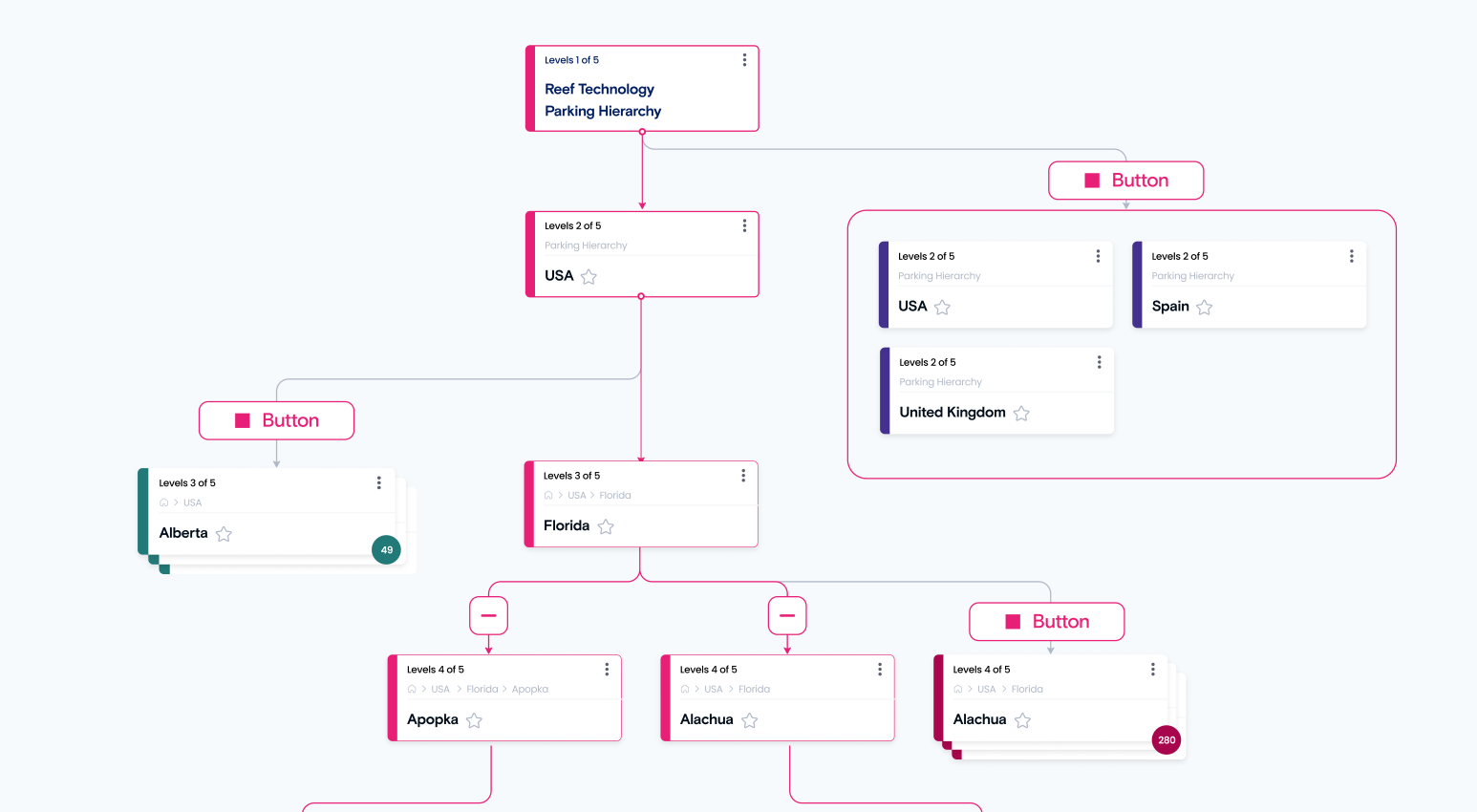1477x812 pixels.
Task: Click home breadcrumb icon on Alberta card
Action: click(x=164, y=502)
